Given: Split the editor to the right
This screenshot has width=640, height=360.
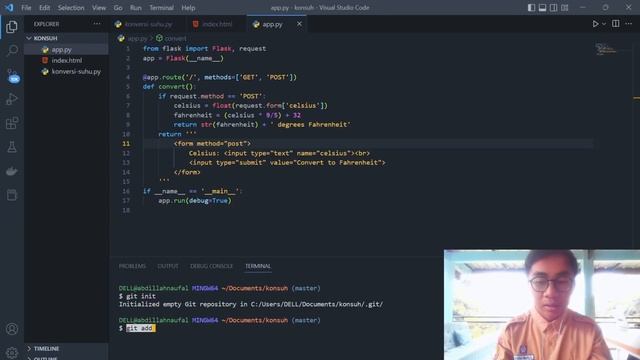Looking at the screenshot, I should click(x=616, y=24).
